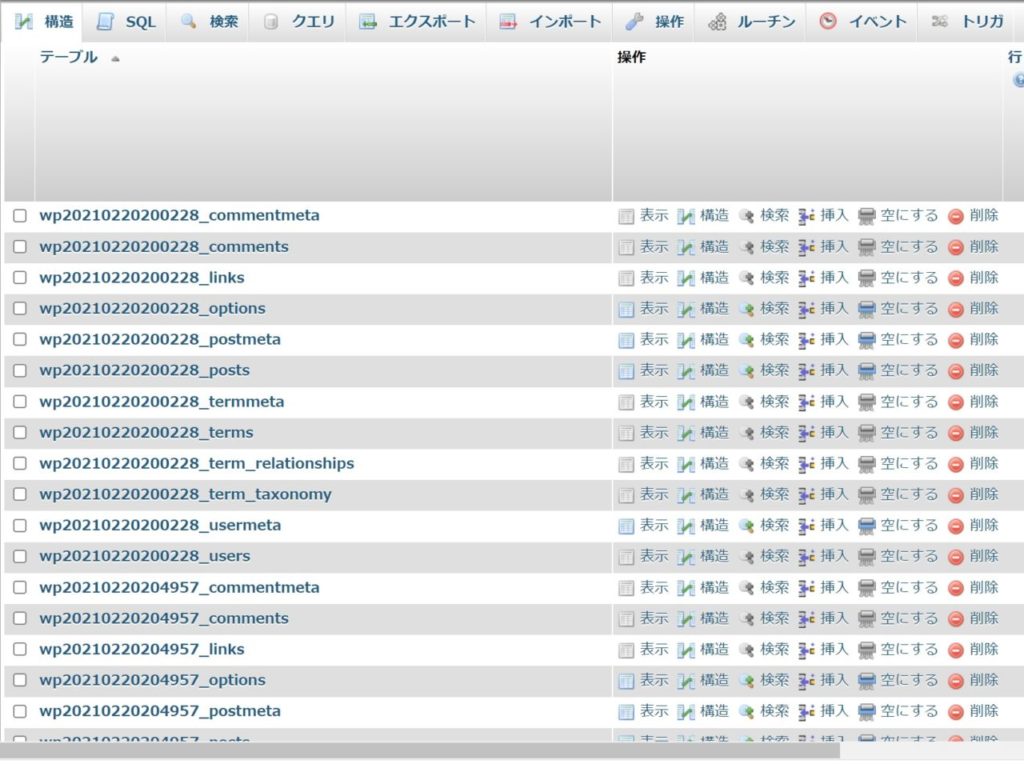Click insert icon for wp20210220204957_options
Screen dimensions: 1024x764
(x=807, y=680)
